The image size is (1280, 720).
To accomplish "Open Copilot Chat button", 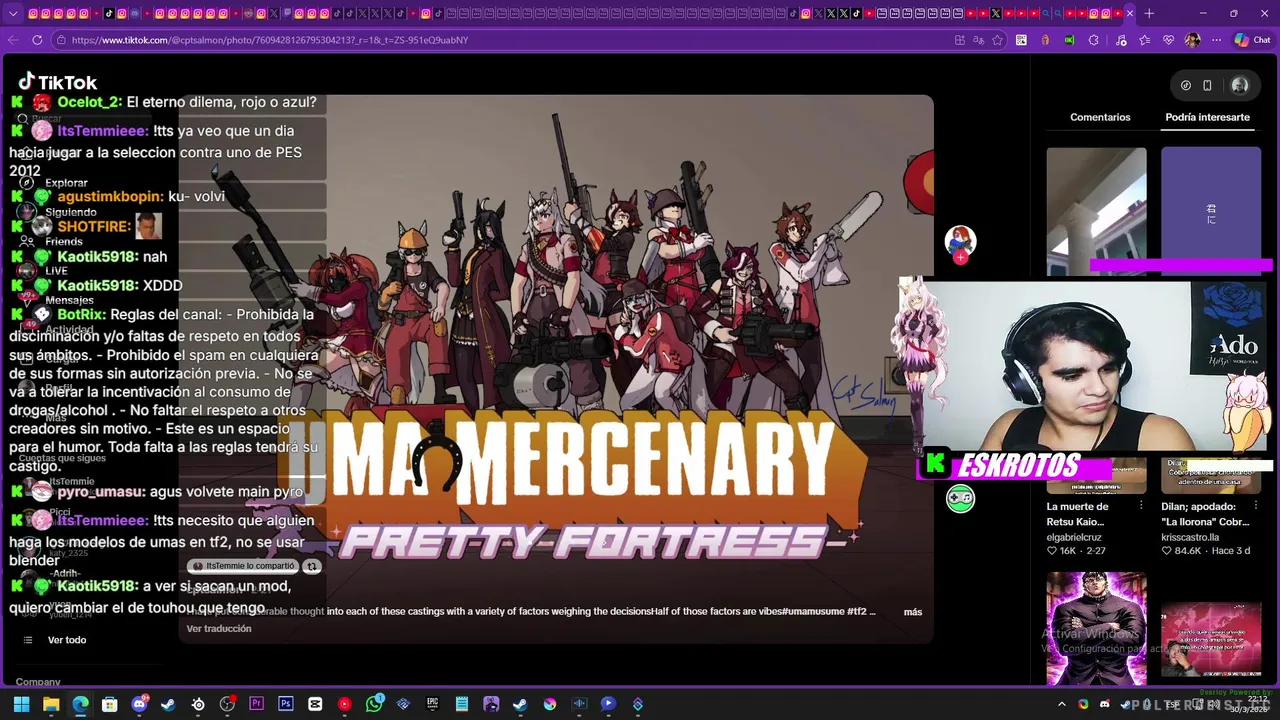I will point(1252,40).
